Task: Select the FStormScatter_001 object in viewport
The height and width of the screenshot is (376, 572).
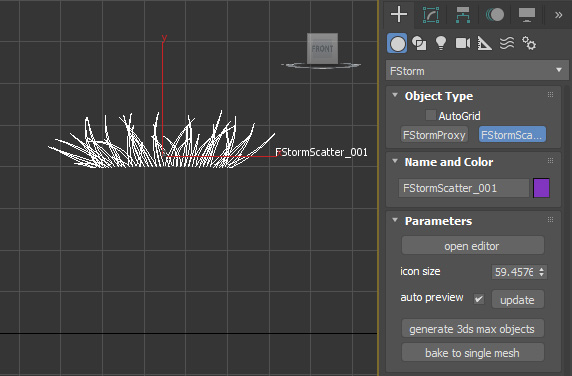Action: pyautogui.click(x=162, y=140)
